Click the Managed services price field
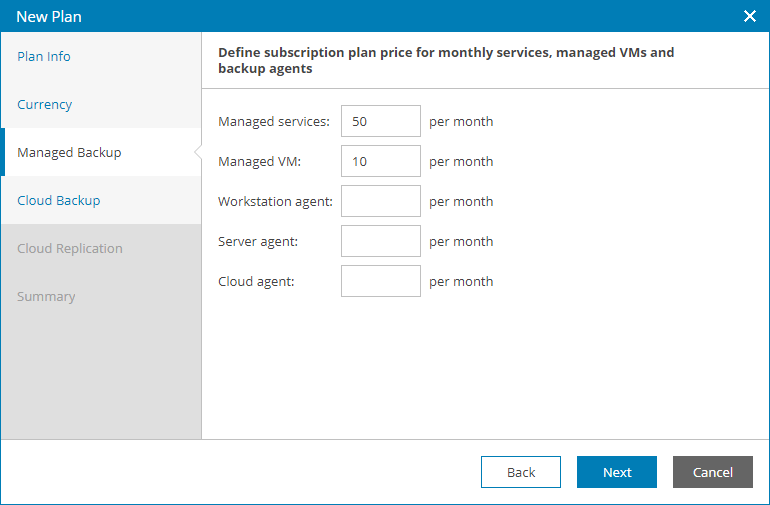The height and width of the screenshot is (505, 770). pyautogui.click(x=380, y=122)
